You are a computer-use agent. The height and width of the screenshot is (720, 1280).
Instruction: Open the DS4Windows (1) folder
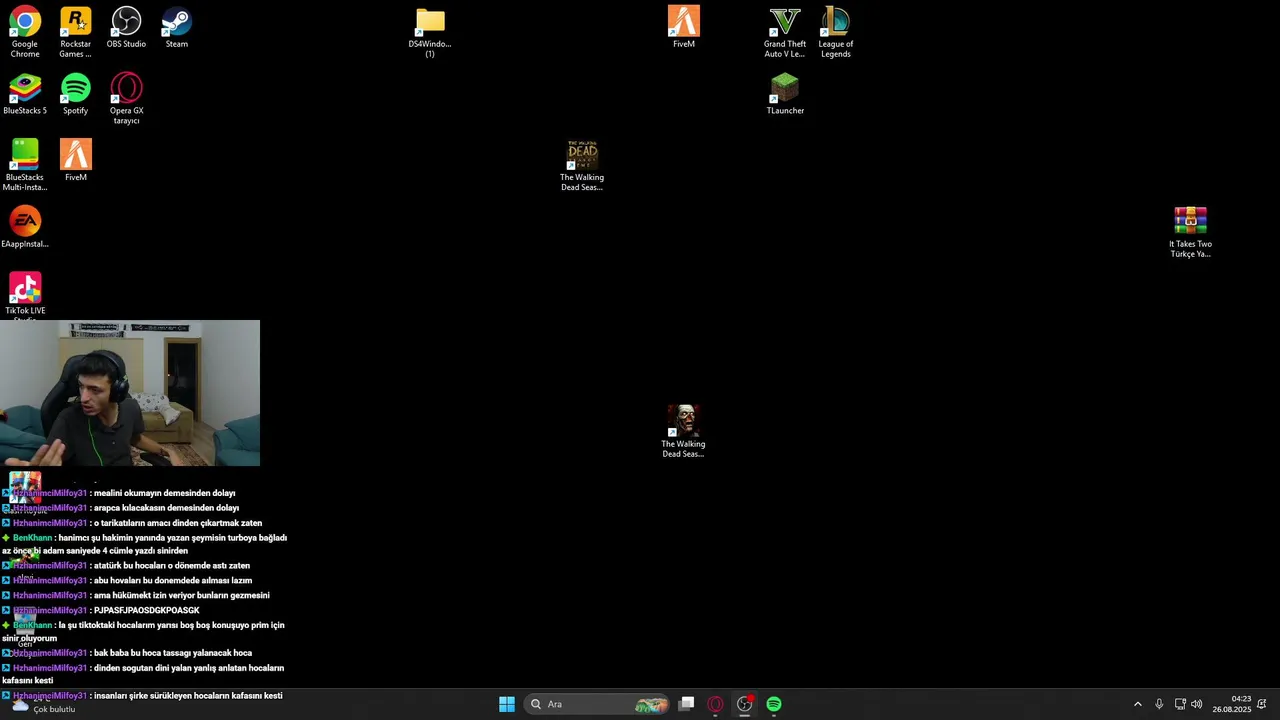(430, 32)
